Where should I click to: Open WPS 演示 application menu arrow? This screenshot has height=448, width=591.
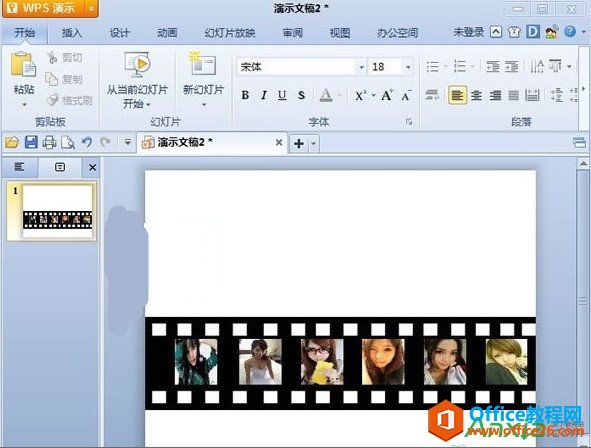(x=92, y=8)
